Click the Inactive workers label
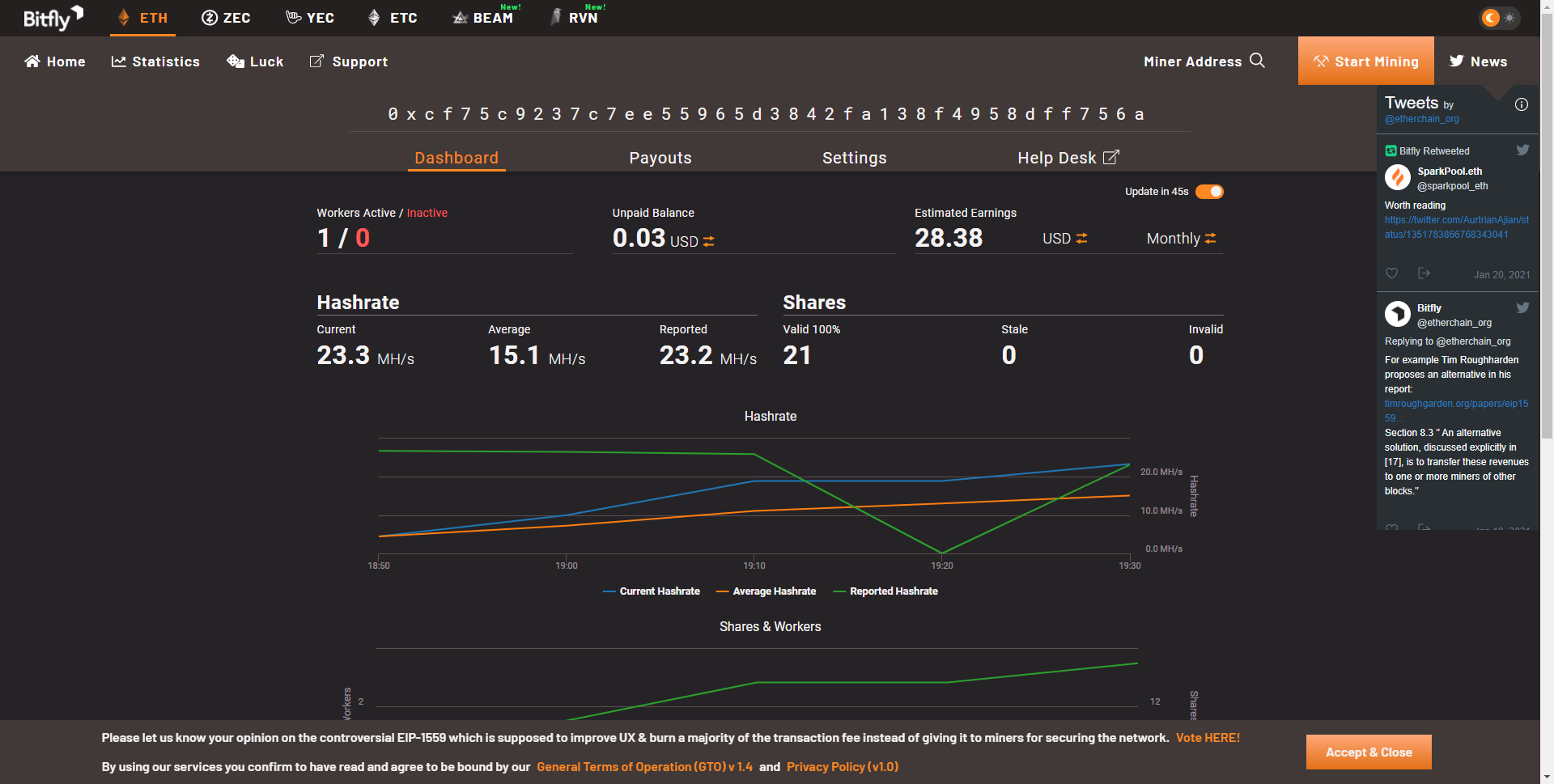Viewport: 1554px width, 784px height. click(x=427, y=213)
